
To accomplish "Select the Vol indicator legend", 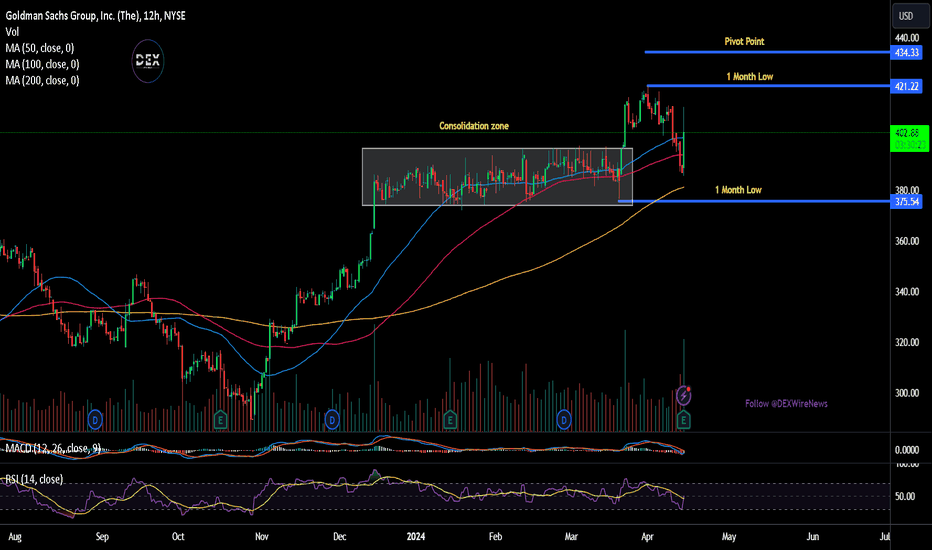I will tap(12, 32).
